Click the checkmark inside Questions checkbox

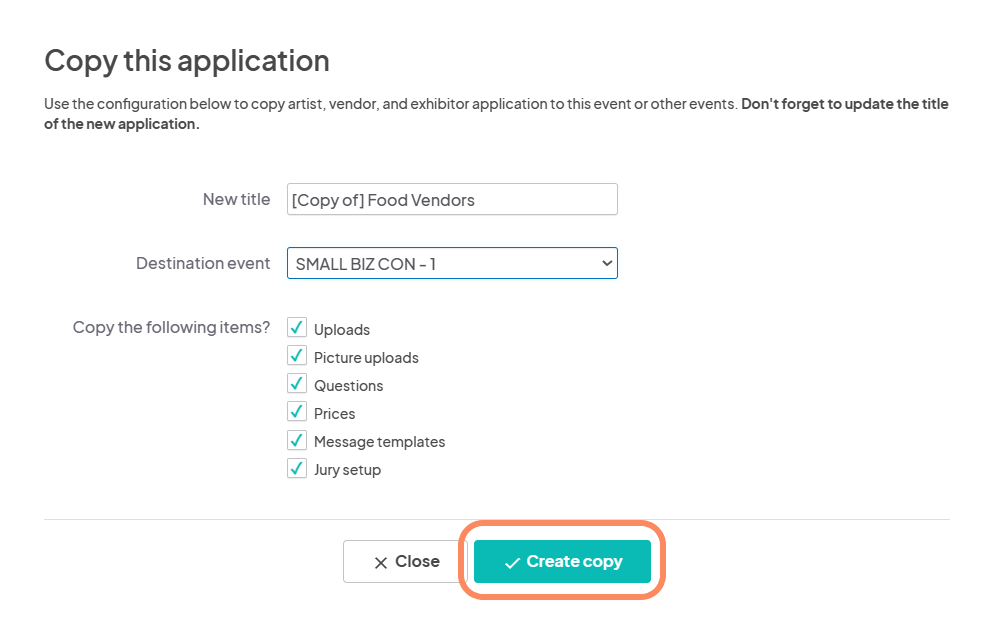(296, 384)
